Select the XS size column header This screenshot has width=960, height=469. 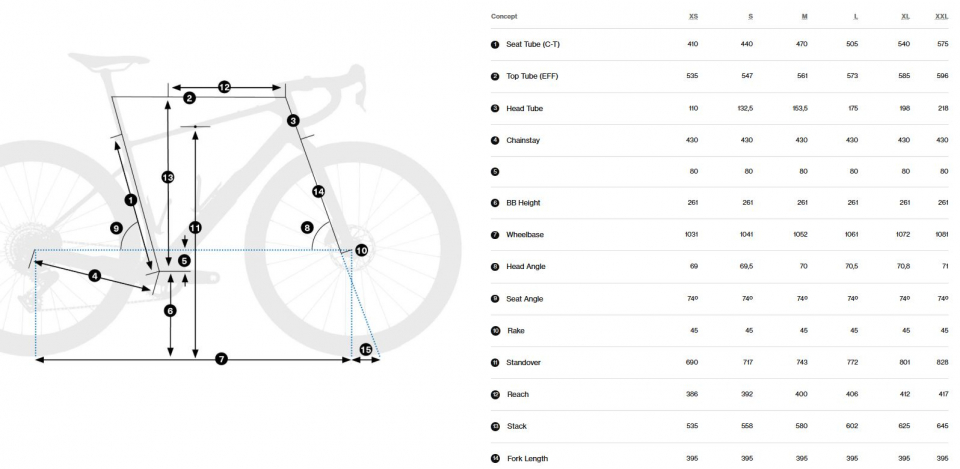click(x=693, y=17)
